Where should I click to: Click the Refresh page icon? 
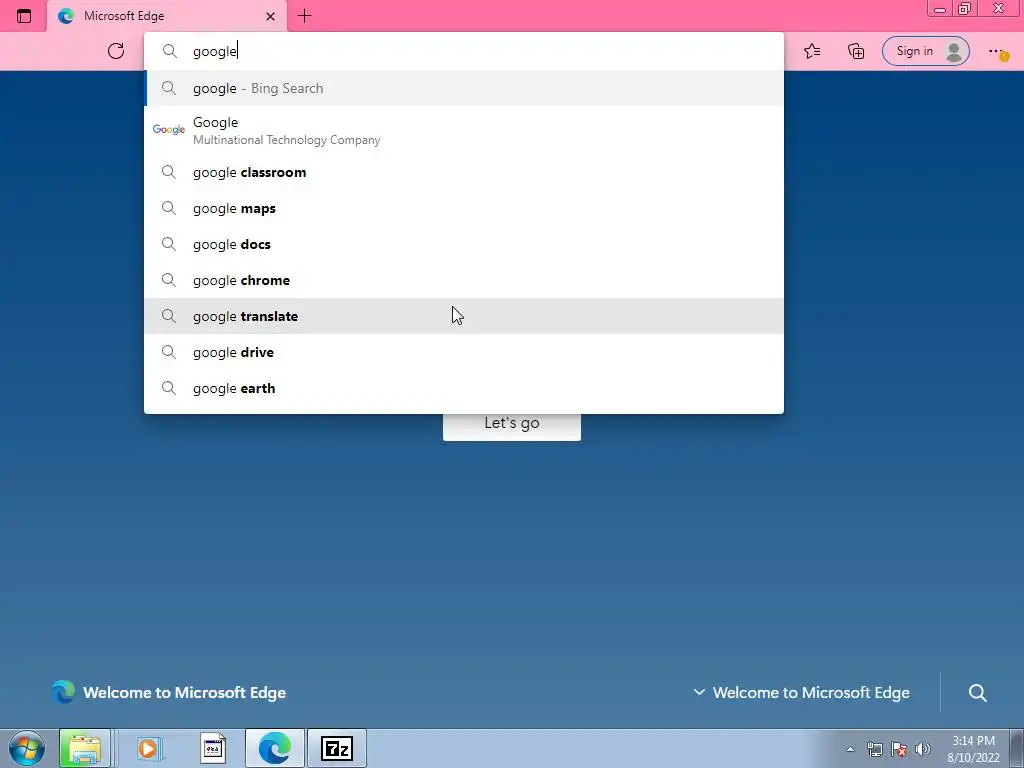pos(116,51)
